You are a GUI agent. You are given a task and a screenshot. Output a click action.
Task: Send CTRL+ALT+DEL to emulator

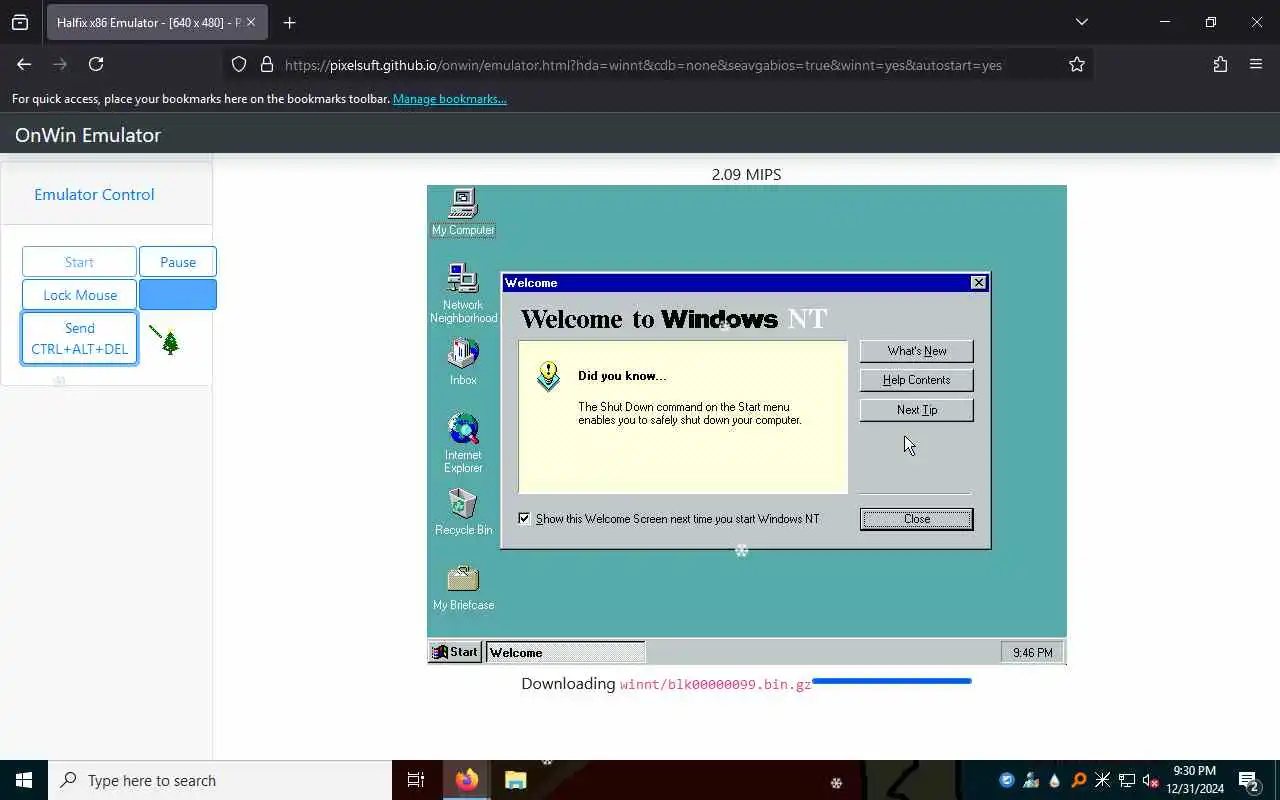click(79, 338)
